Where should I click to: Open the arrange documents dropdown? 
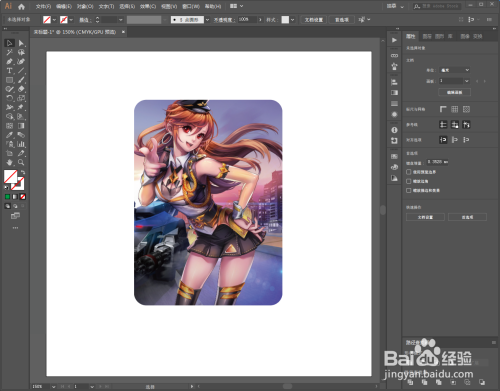point(237,6)
